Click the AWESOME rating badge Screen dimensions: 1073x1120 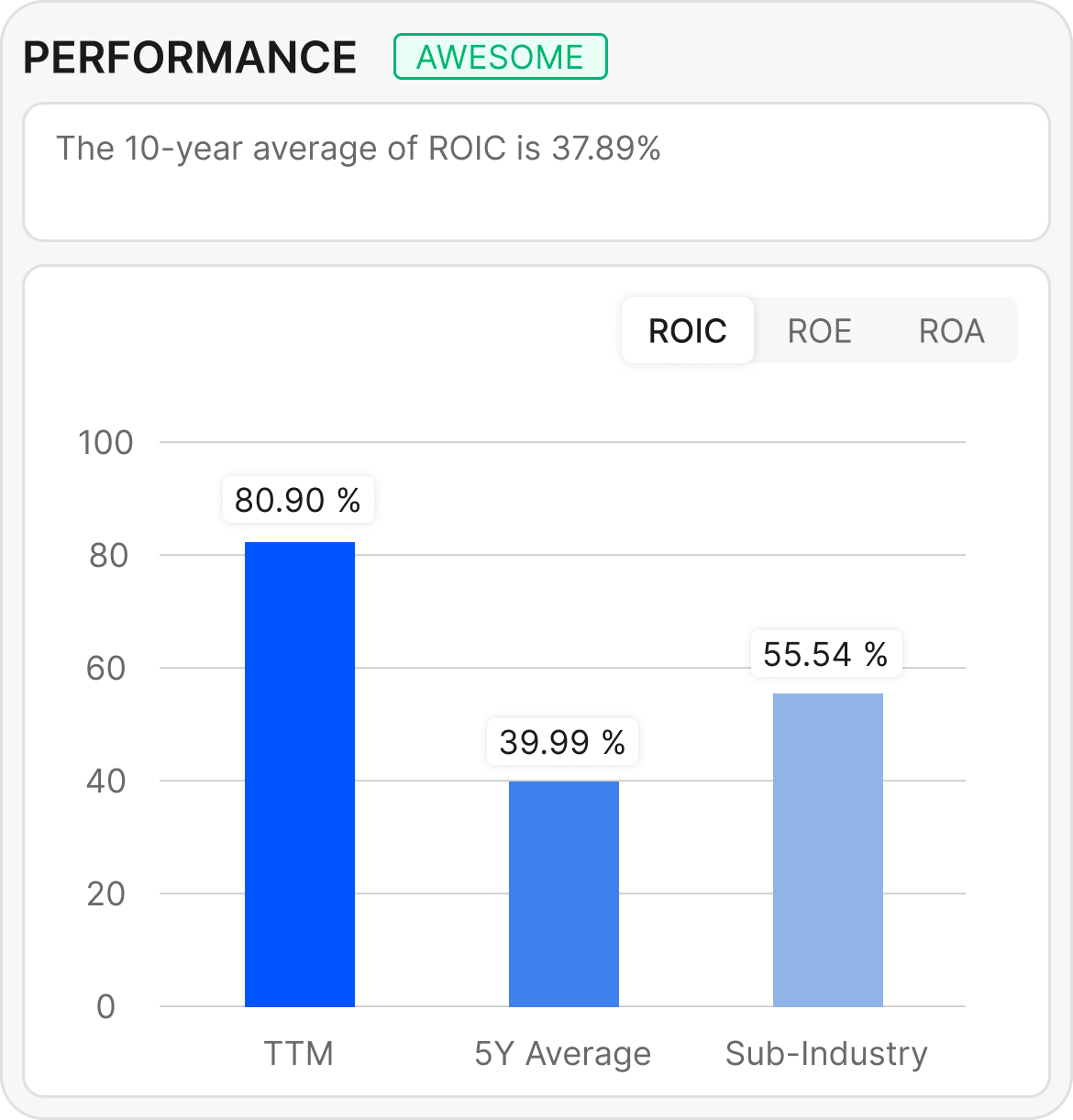(500, 56)
